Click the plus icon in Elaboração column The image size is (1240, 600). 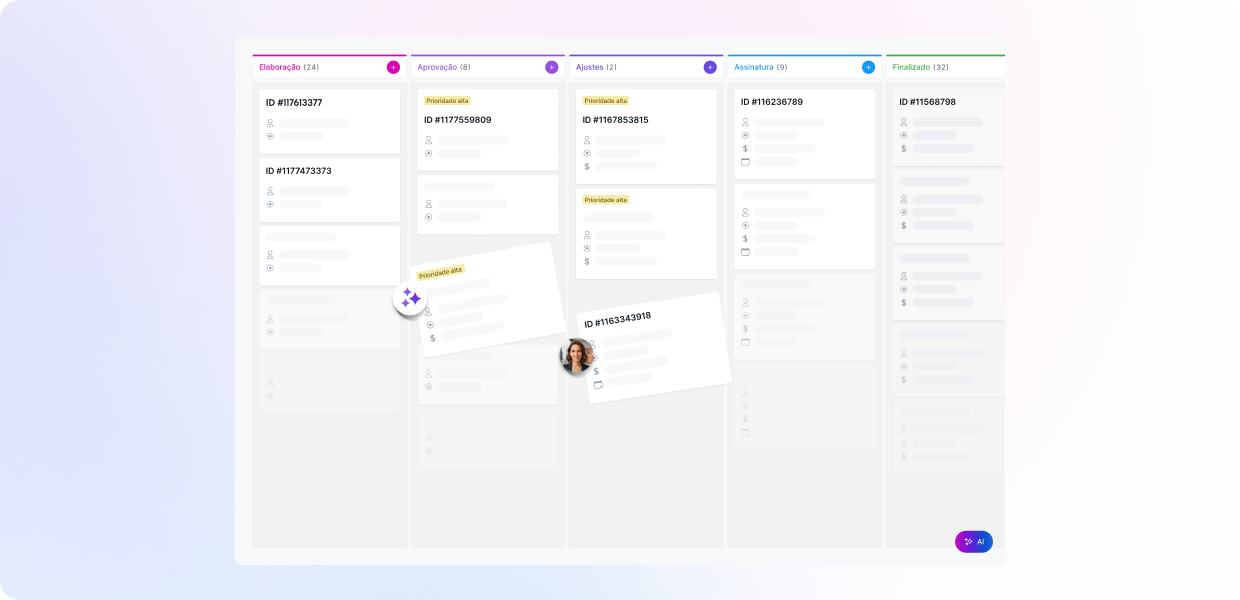[x=393, y=67]
